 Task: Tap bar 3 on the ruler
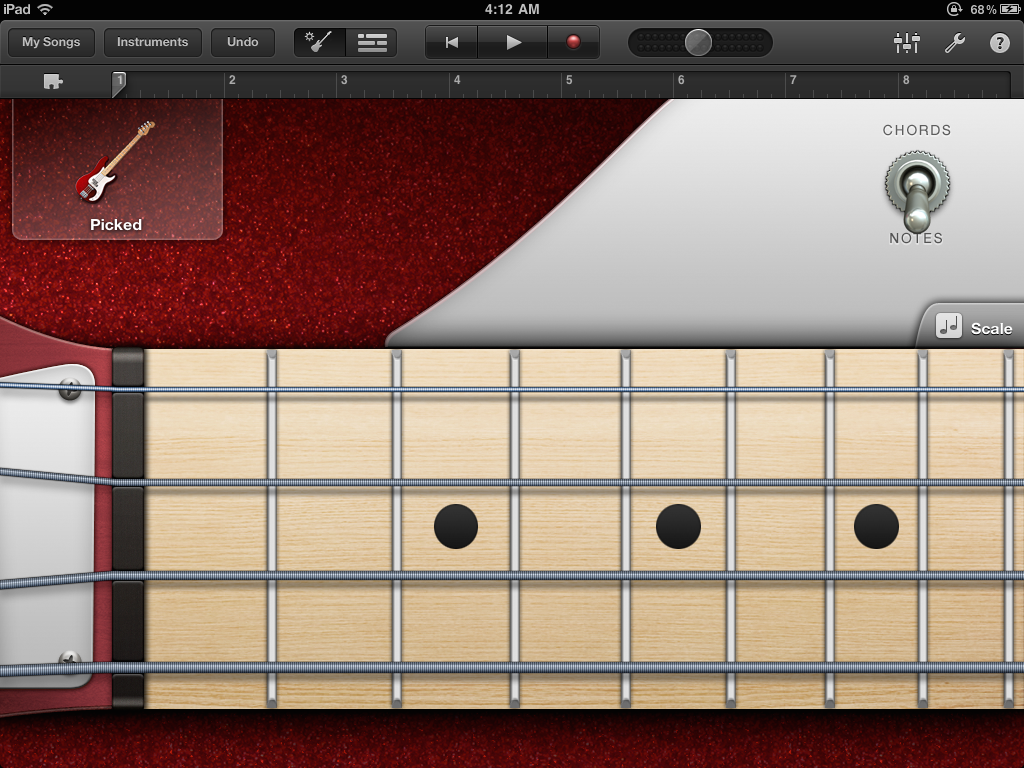pos(344,80)
